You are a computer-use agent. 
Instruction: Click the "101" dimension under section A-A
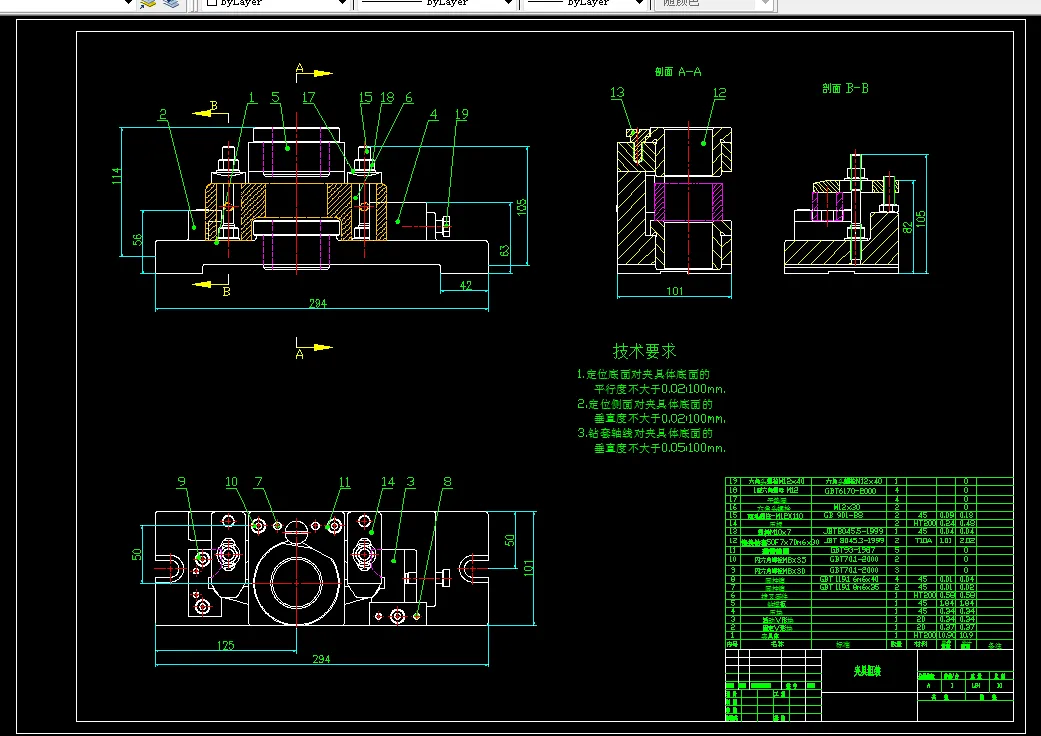675,291
